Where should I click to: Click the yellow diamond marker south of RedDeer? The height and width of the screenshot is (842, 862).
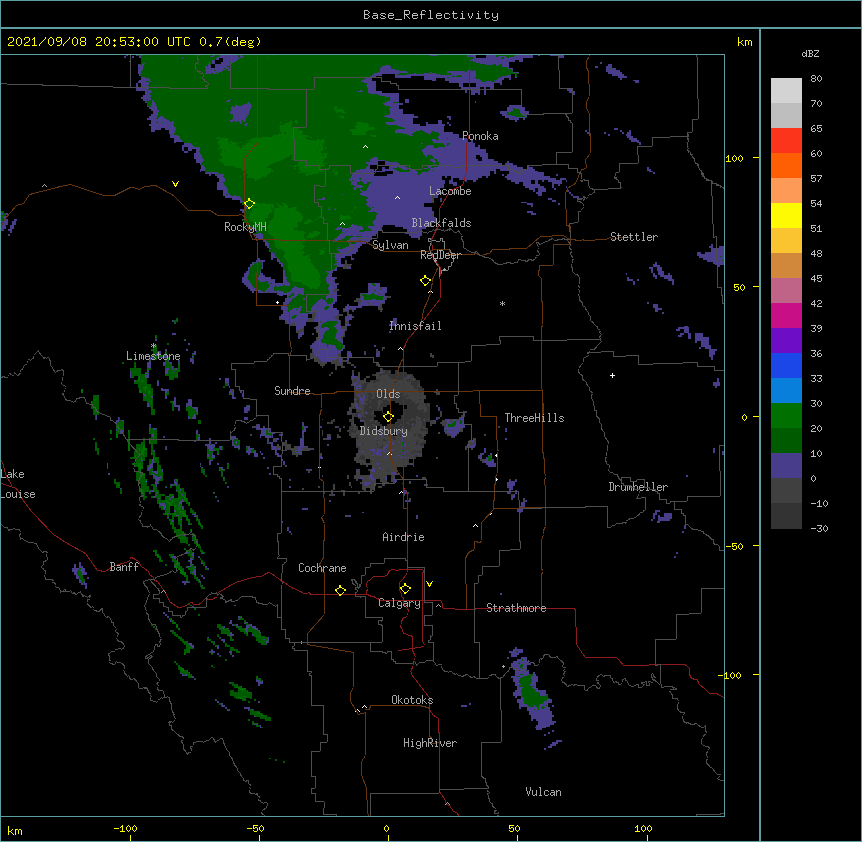pyautogui.click(x=425, y=281)
